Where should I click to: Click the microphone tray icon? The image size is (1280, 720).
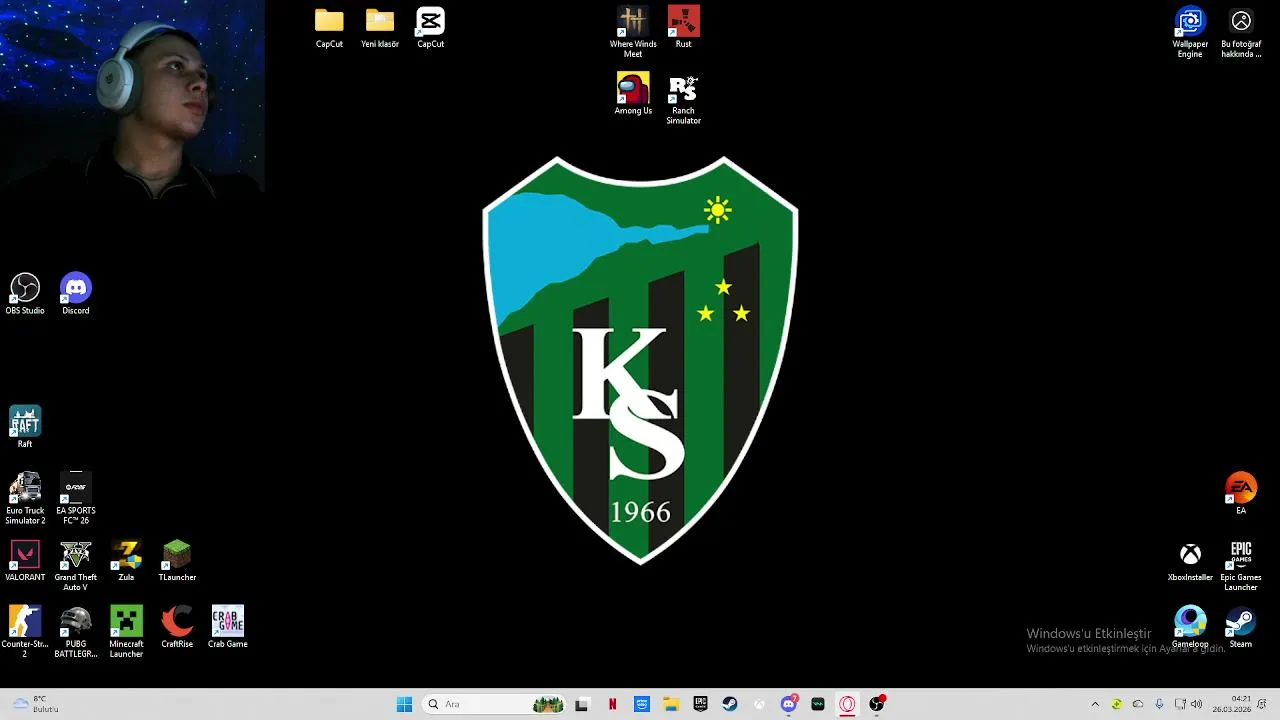(1159, 704)
